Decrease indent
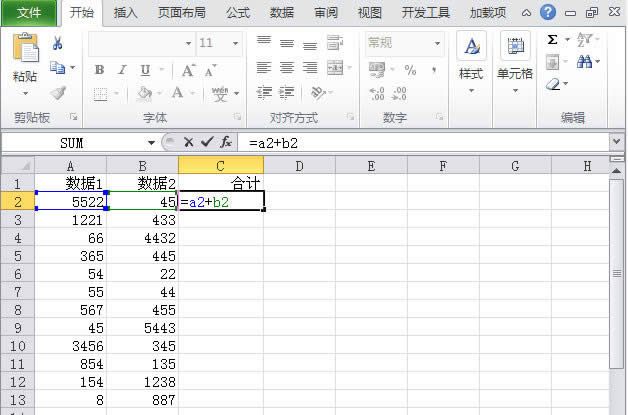Screen dimensions: 628x415 [264, 93]
